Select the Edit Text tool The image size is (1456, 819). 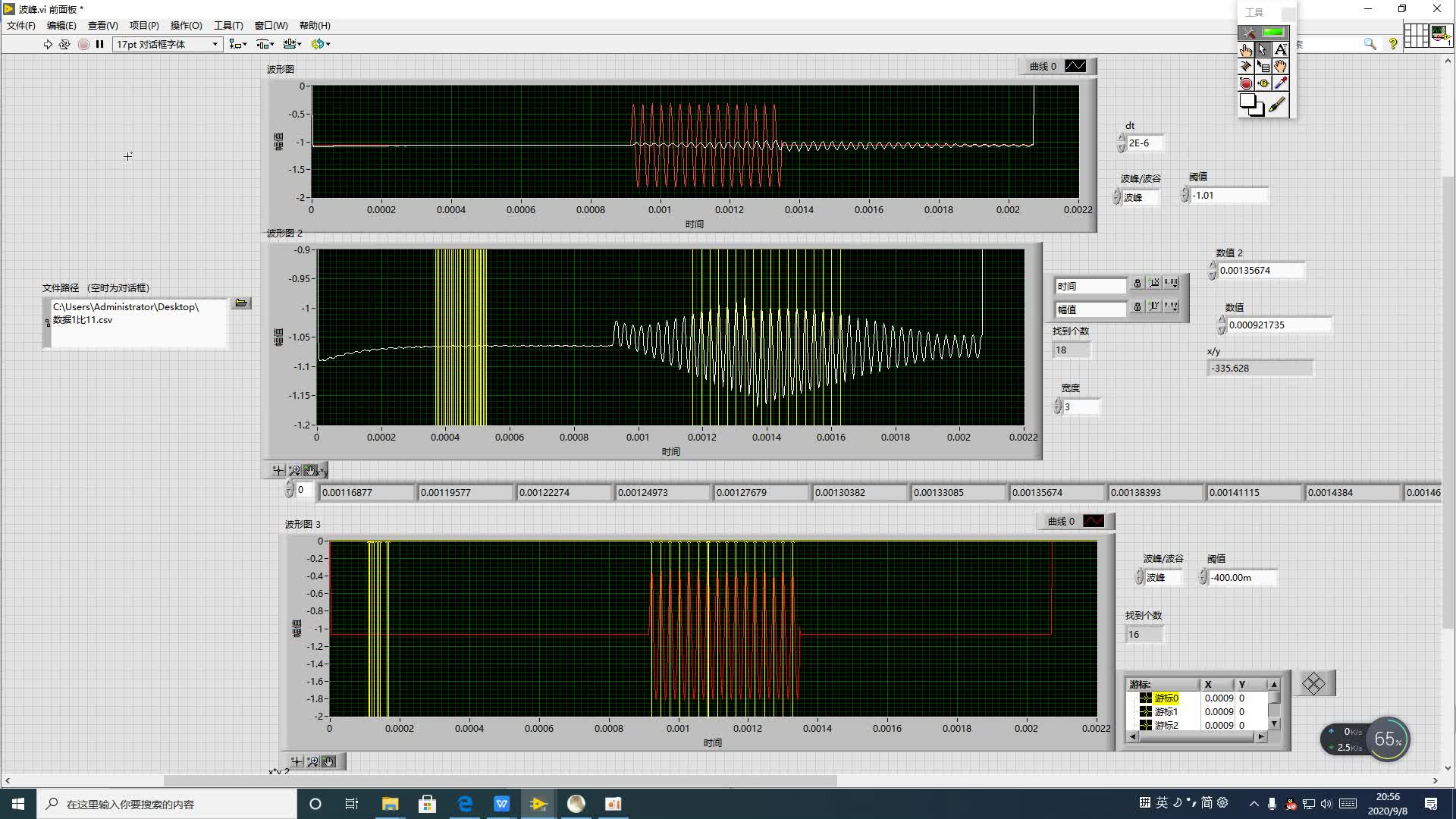pyautogui.click(x=1281, y=50)
